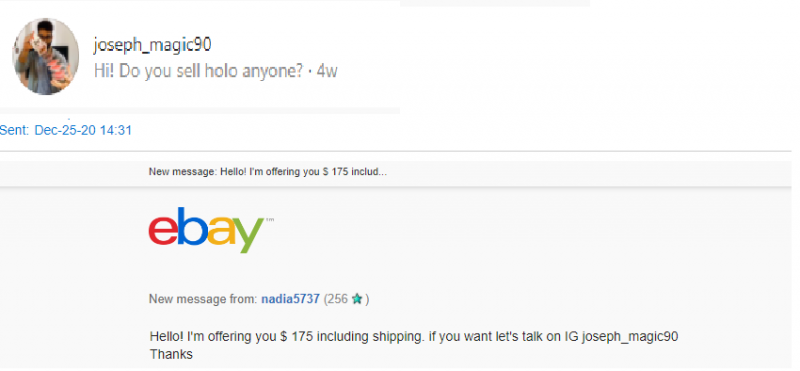Click the "Hello! I'm offering you" sentence start
800x371 pixels.
coord(214,337)
